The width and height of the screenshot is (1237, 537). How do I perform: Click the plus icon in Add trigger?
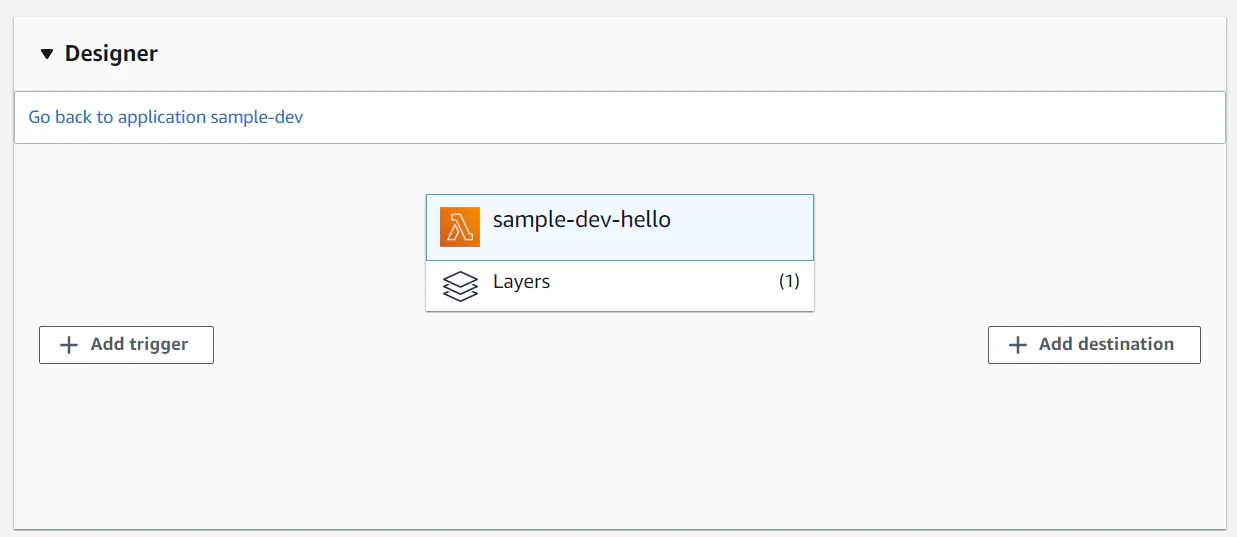click(69, 345)
